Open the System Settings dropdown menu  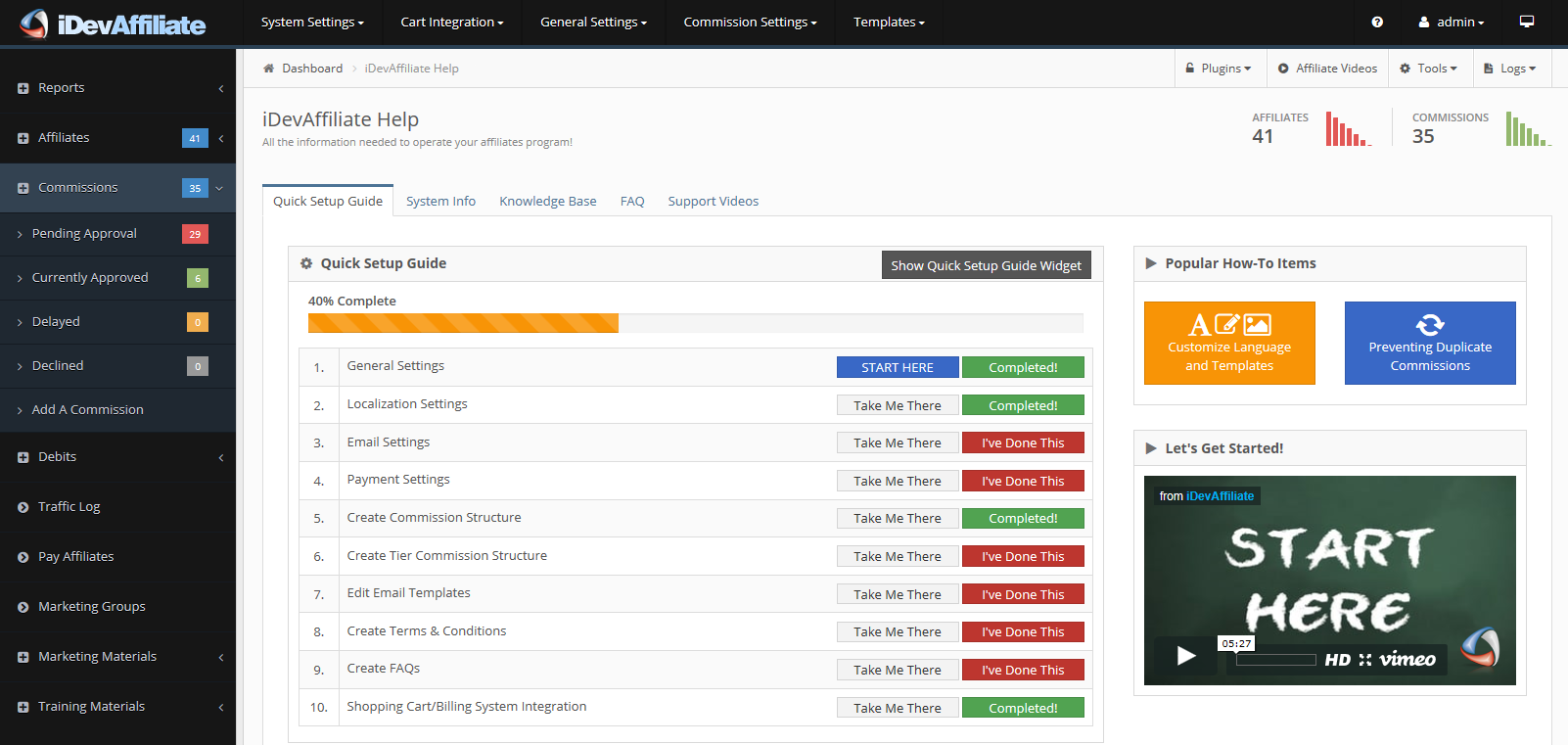312,23
